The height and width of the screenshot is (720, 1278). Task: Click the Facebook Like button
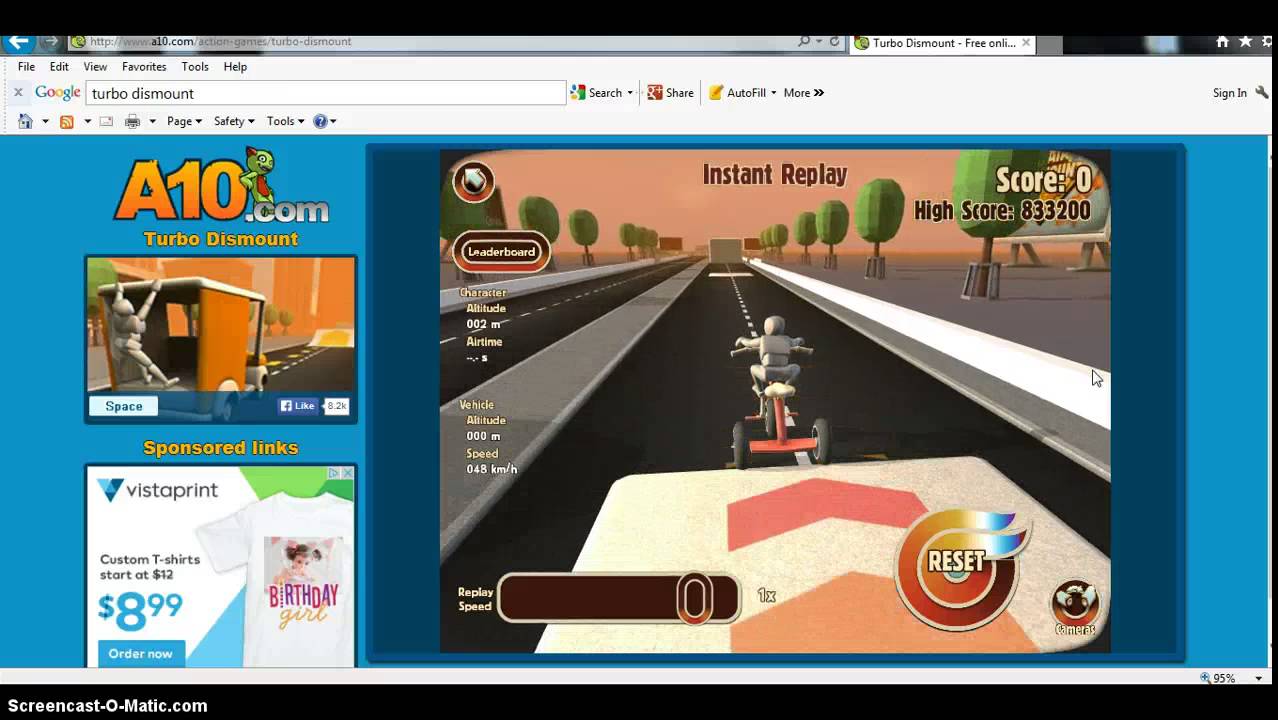point(298,406)
